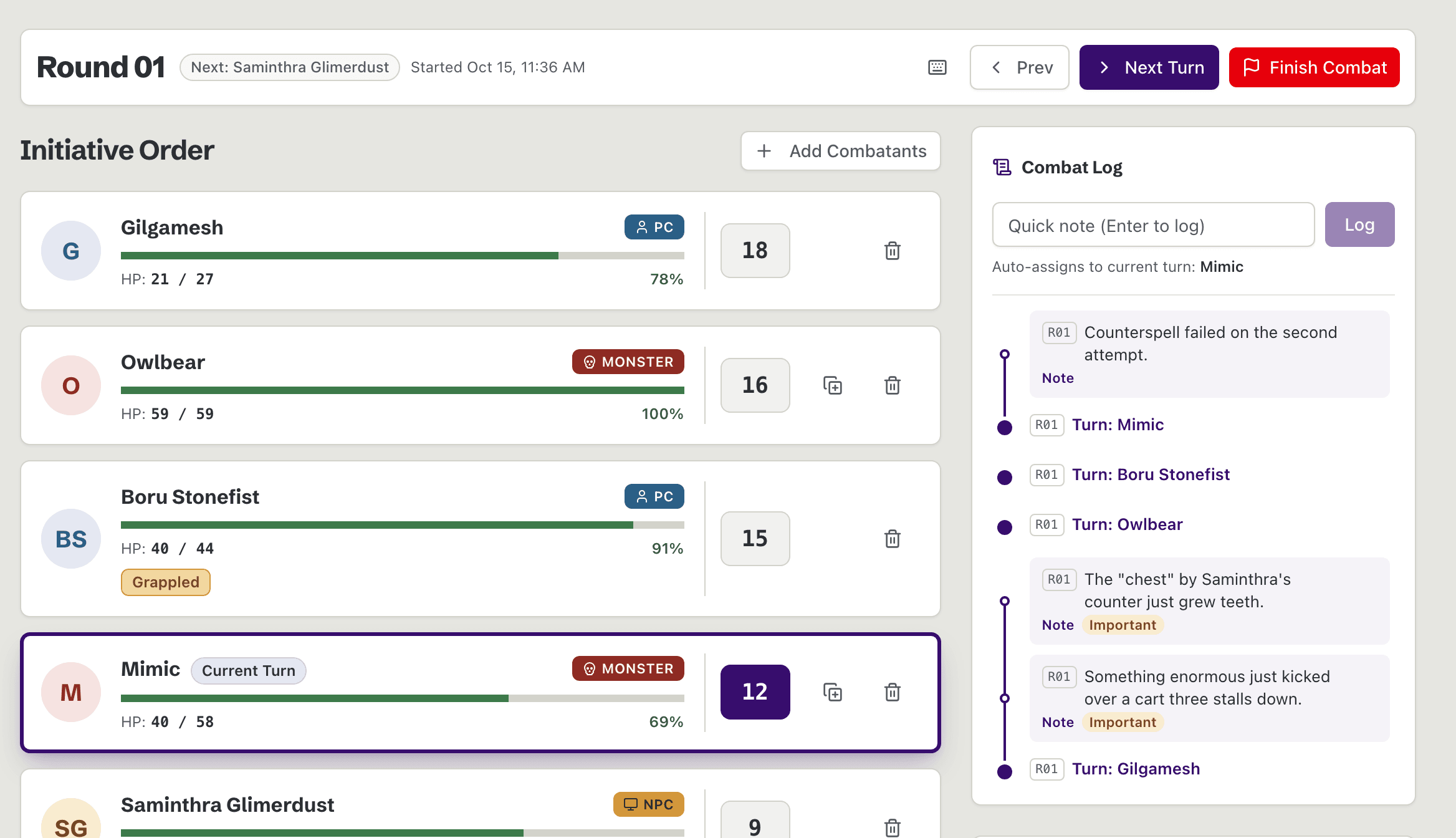The width and height of the screenshot is (1456, 838).
Task: Click the Current Turn badge on Mimic
Action: [x=249, y=671]
